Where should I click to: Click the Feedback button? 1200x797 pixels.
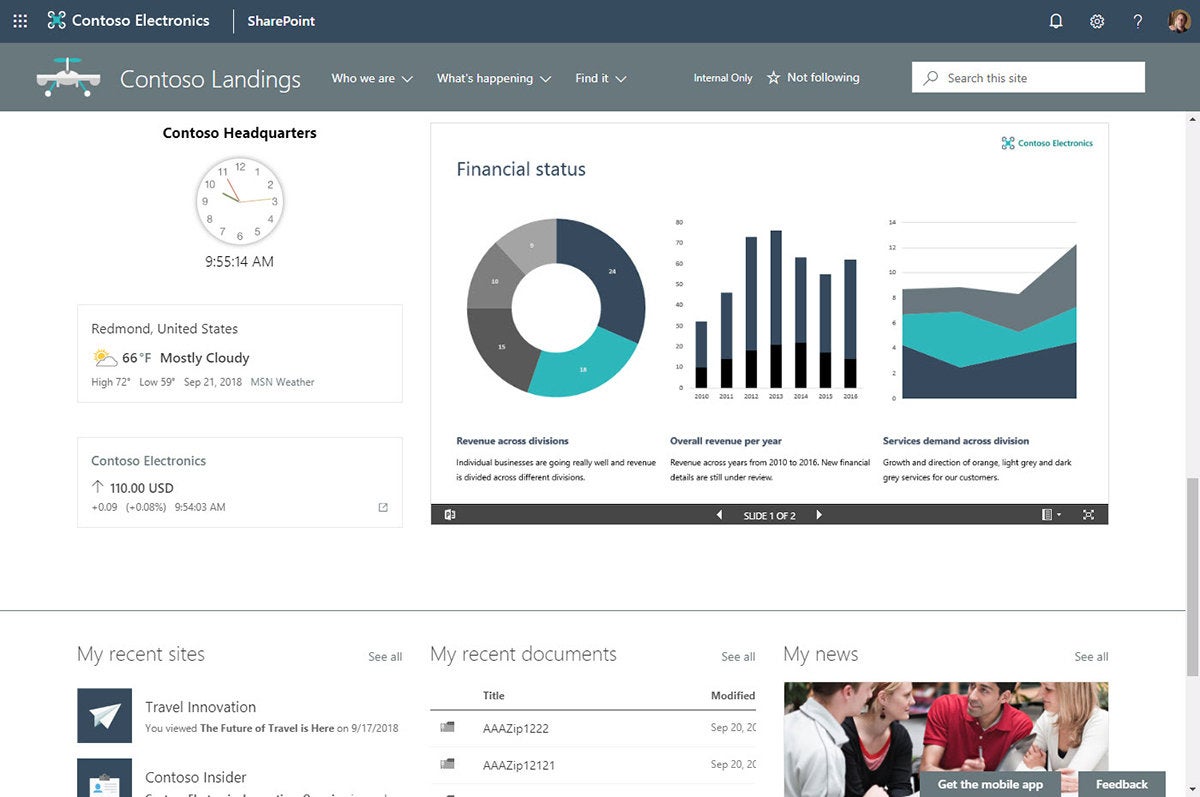click(x=1122, y=784)
